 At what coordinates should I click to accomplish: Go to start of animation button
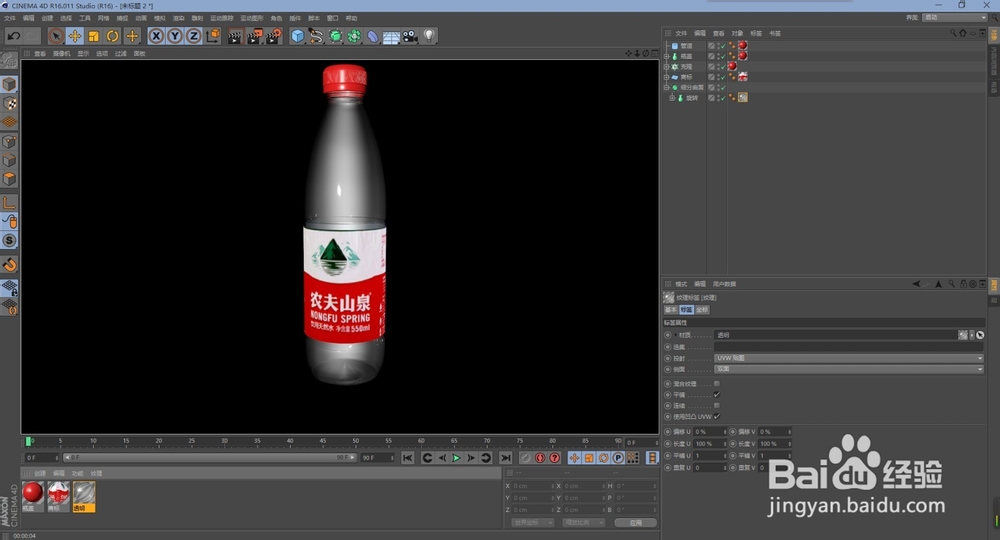(x=408, y=458)
